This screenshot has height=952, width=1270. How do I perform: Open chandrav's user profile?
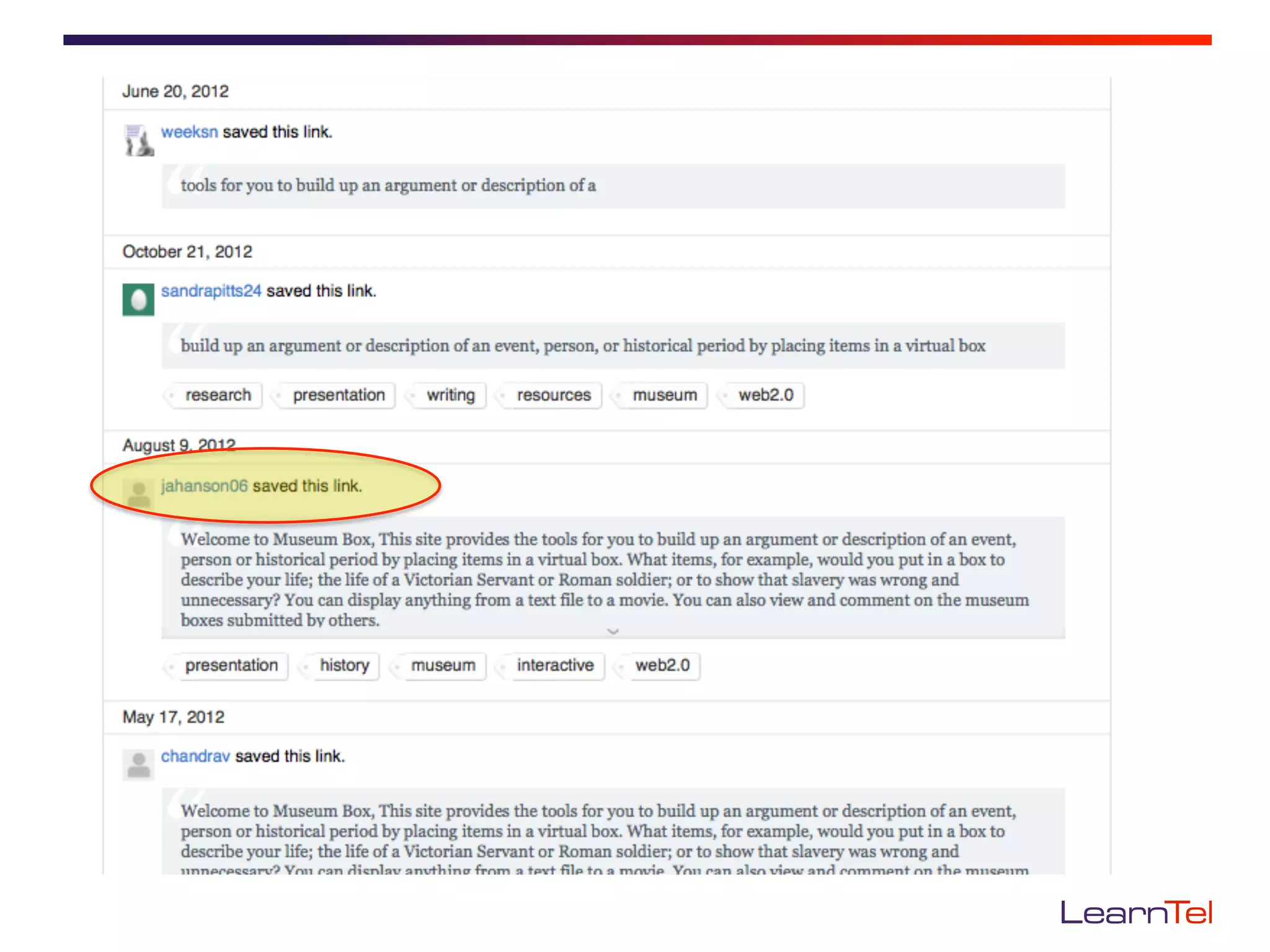[195, 756]
